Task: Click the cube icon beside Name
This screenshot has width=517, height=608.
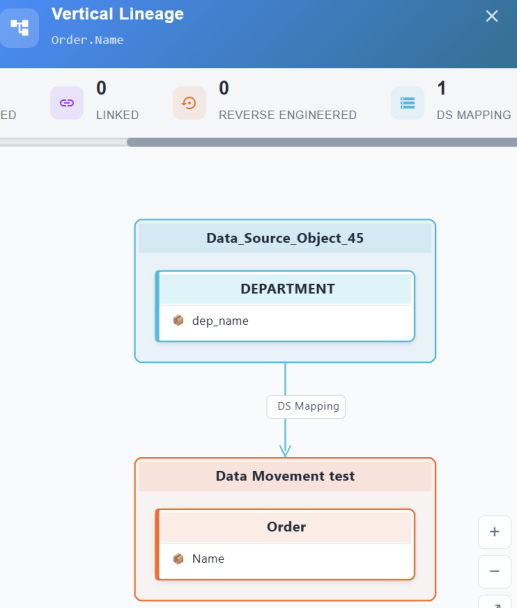Action: [178, 559]
